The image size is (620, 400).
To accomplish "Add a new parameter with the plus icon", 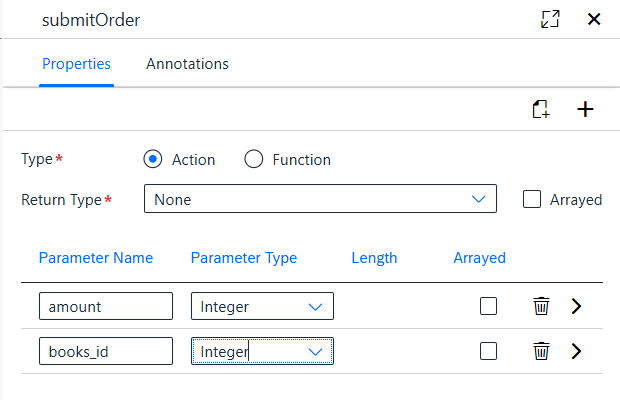I will click(x=585, y=109).
